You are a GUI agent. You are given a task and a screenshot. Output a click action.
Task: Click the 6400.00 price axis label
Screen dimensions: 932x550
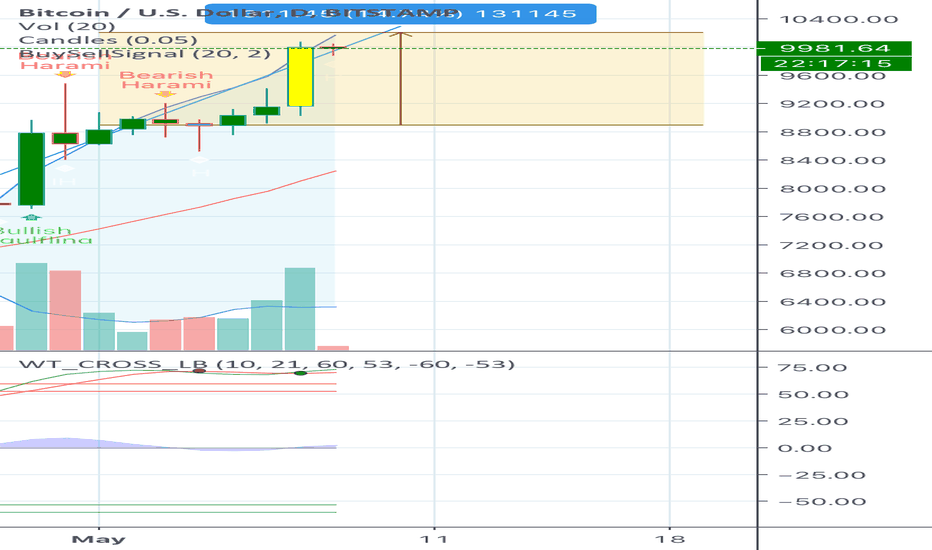click(x=833, y=302)
